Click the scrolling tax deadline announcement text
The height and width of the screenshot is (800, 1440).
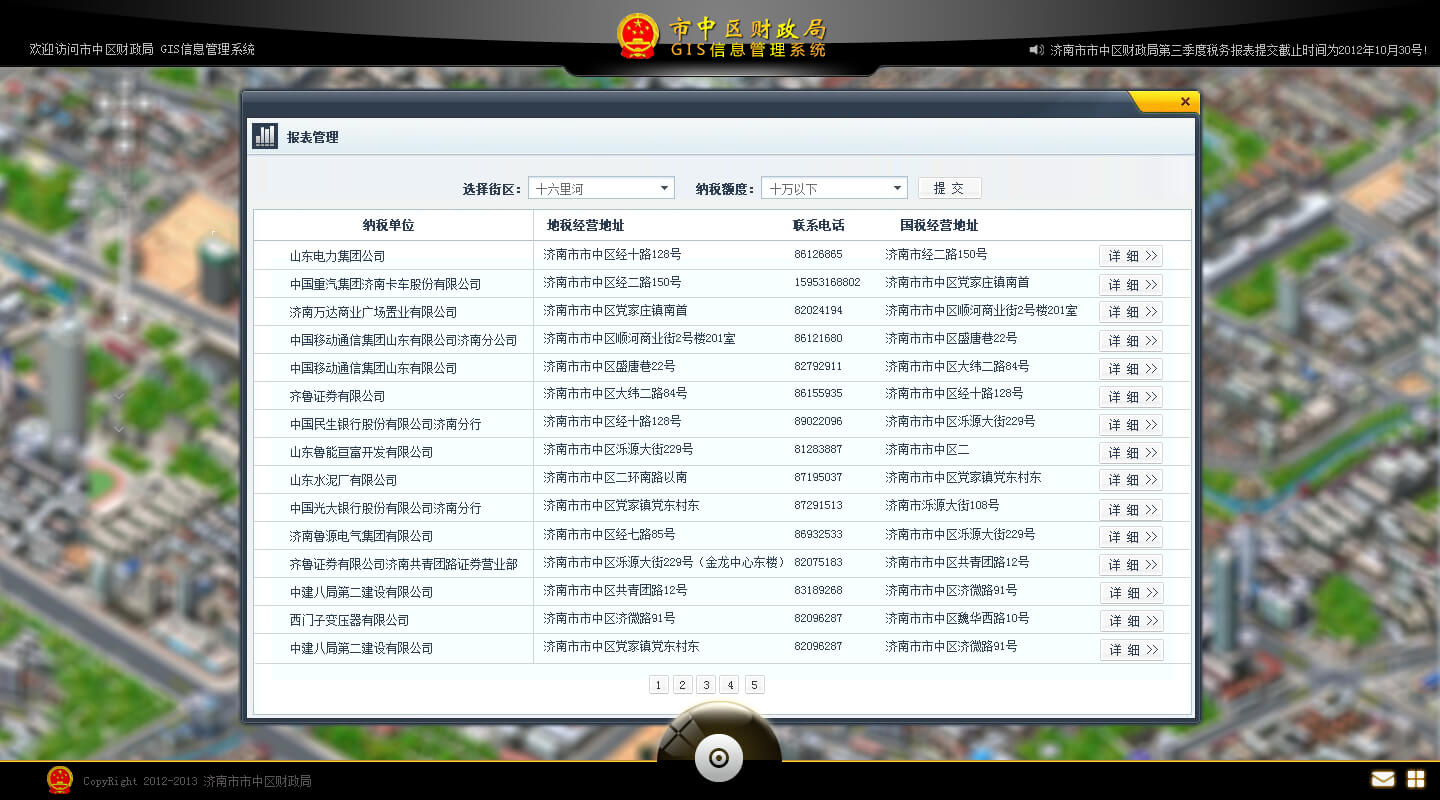1239,49
